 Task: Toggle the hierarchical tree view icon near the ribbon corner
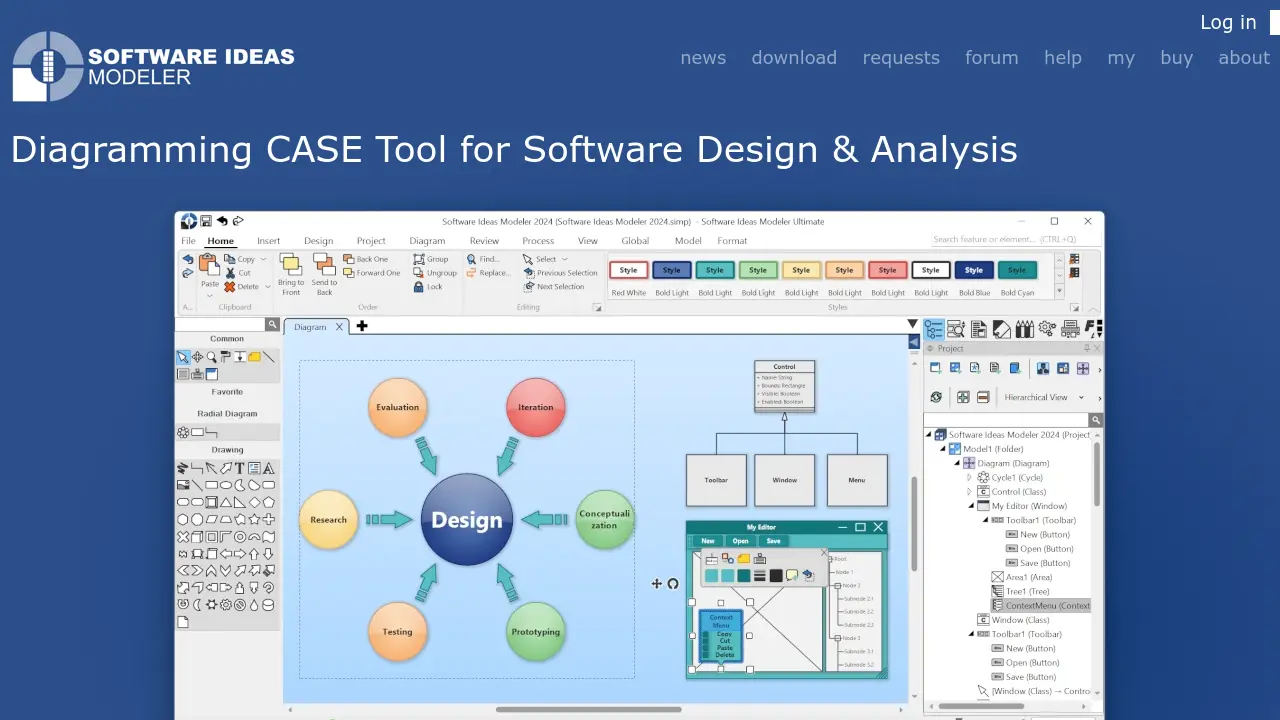click(x=934, y=328)
